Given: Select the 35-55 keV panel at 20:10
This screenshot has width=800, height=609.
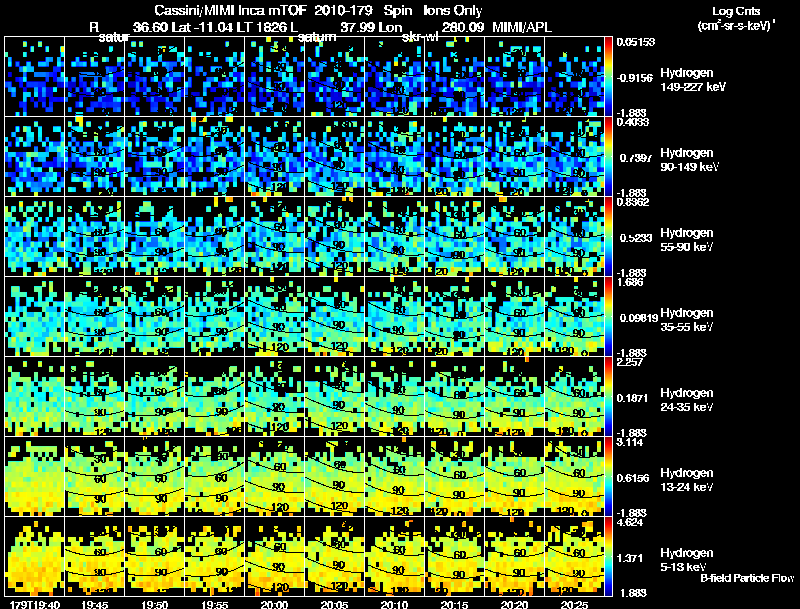Looking at the screenshot, I should point(394,316).
